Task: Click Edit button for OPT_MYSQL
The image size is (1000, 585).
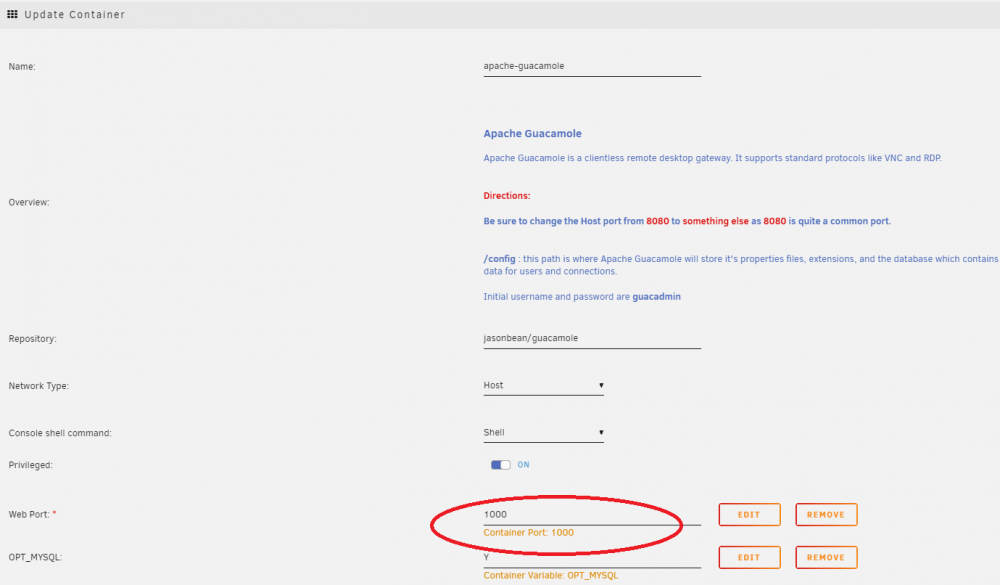Action: [749, 557]
